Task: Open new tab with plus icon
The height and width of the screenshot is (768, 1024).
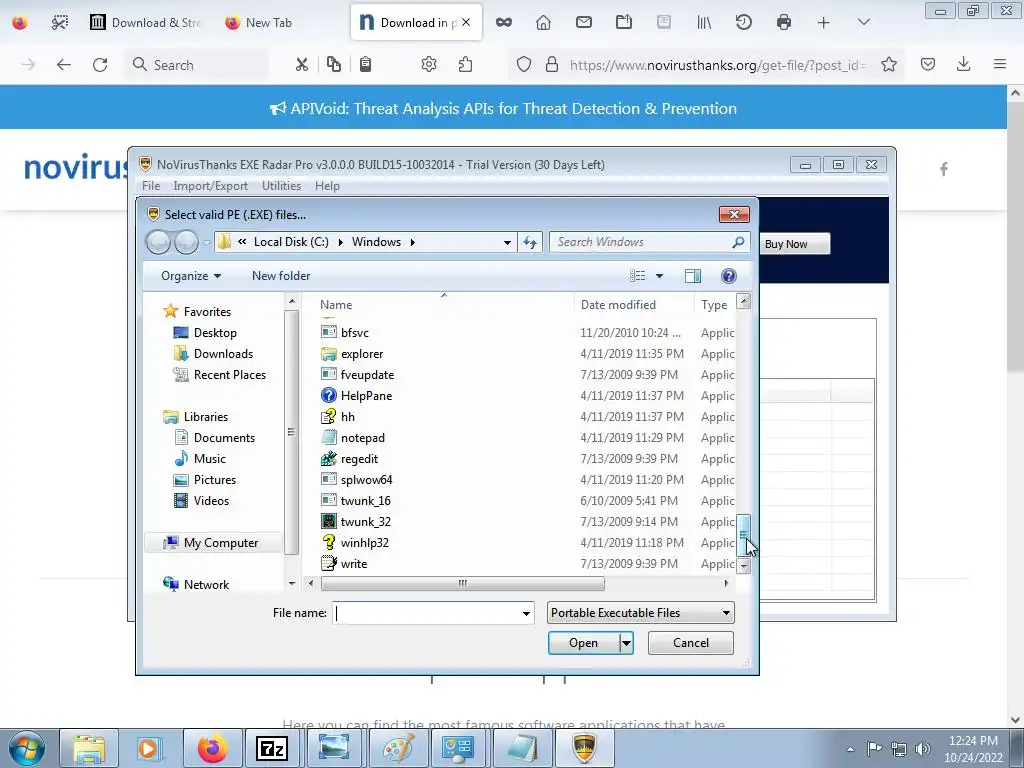Action: [824, 23]
